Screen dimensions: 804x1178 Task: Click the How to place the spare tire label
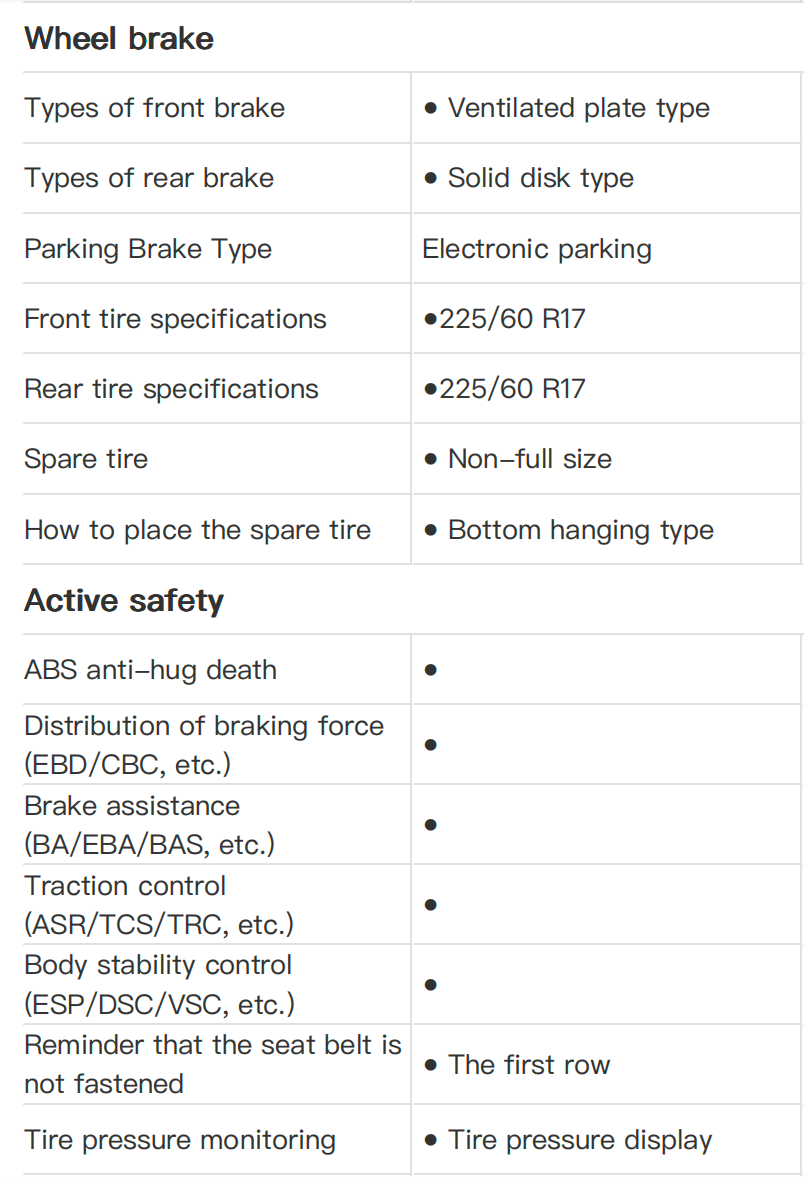coord(198,530)
